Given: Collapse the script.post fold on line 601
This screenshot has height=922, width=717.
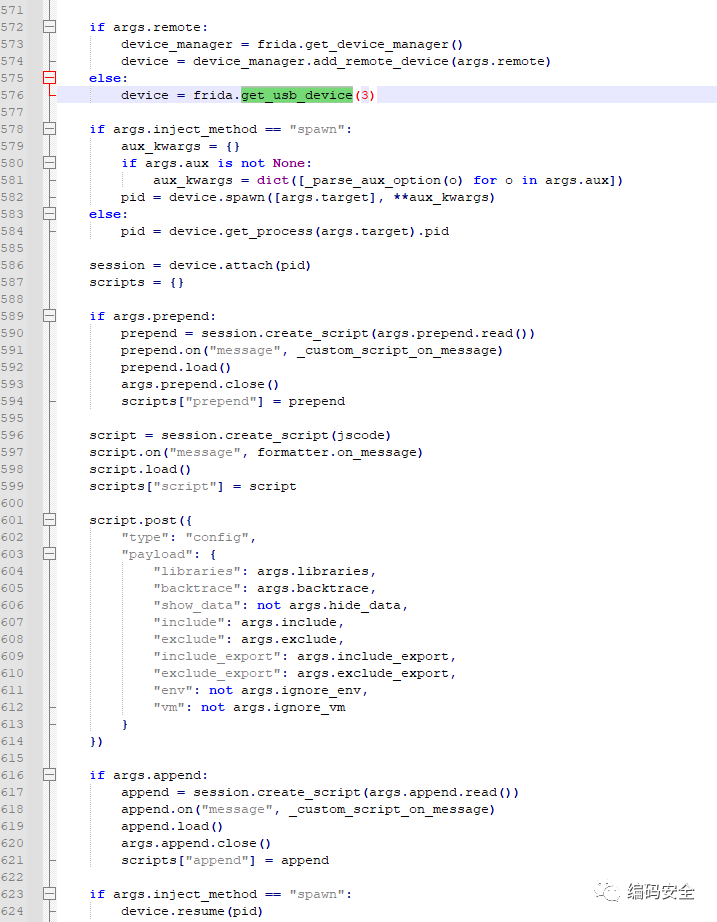Looking at the screenshot, I should tap(50, 520).
